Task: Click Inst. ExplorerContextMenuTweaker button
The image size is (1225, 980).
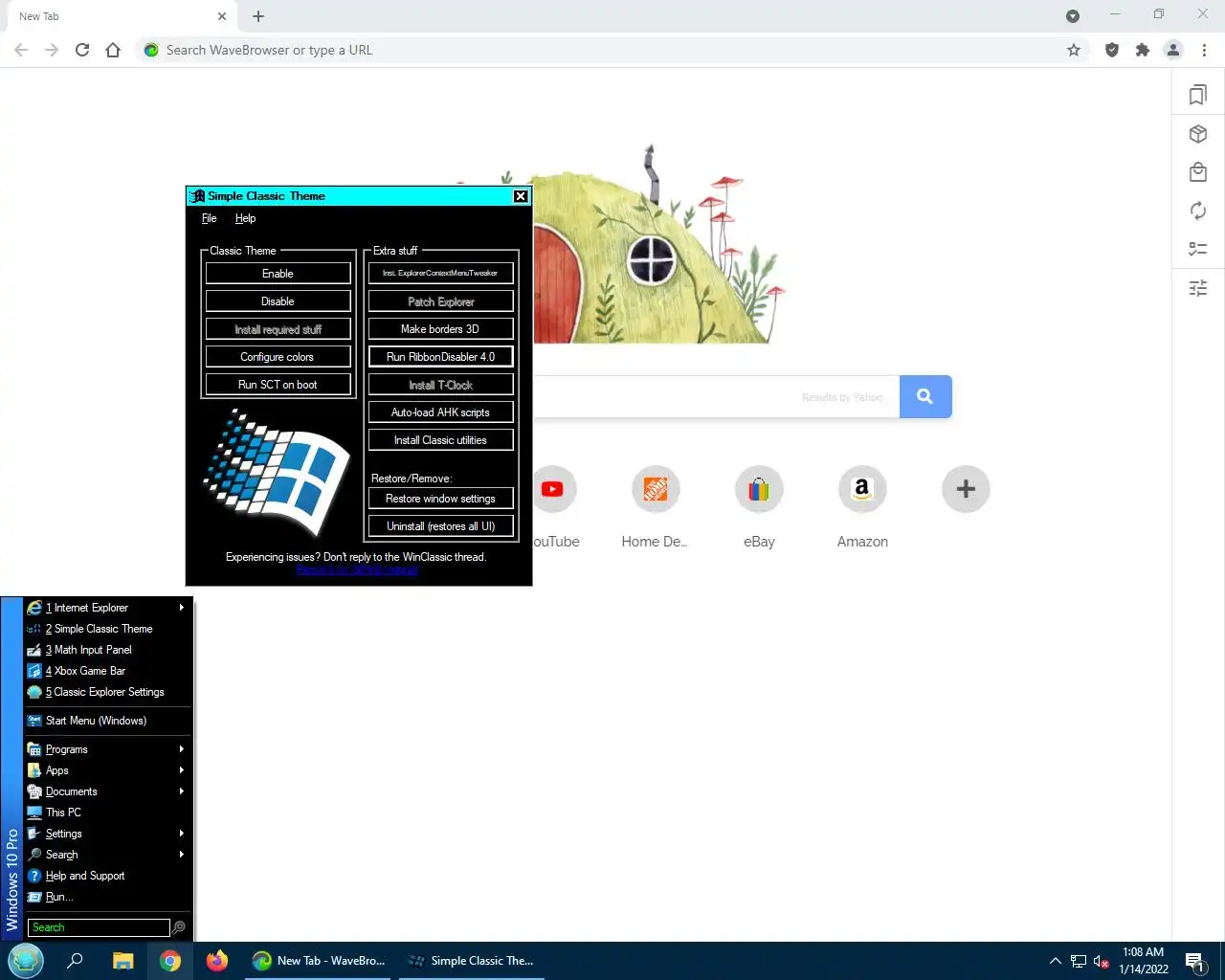Action: (440, 274)
